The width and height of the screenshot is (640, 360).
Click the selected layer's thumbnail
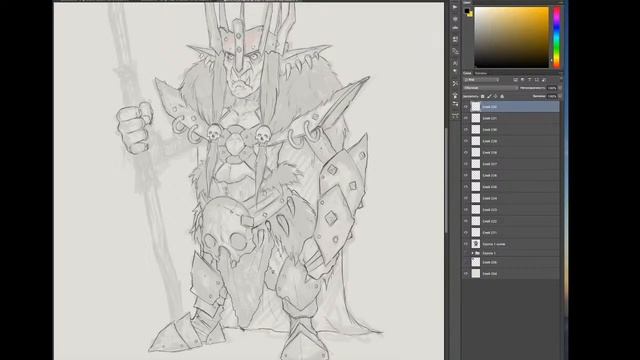[476, 107]
